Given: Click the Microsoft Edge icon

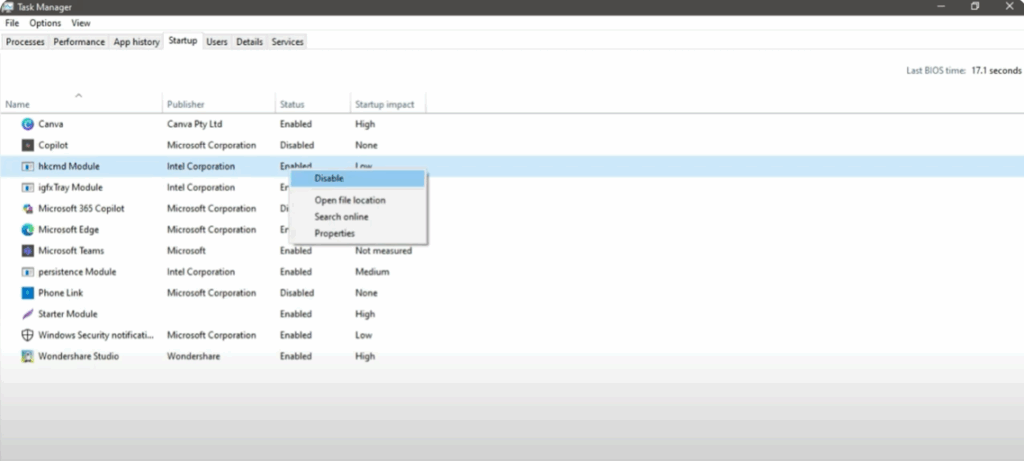Looking at the screenshot, I should [x=27, y=230].
